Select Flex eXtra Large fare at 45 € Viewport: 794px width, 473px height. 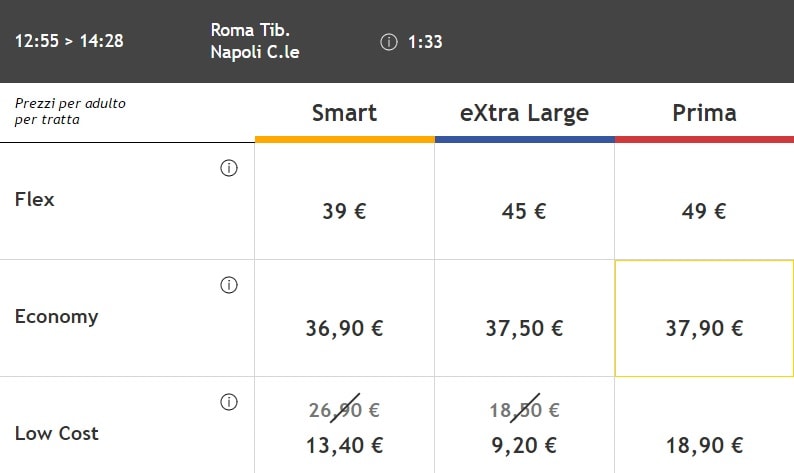(x=524, y=202)
